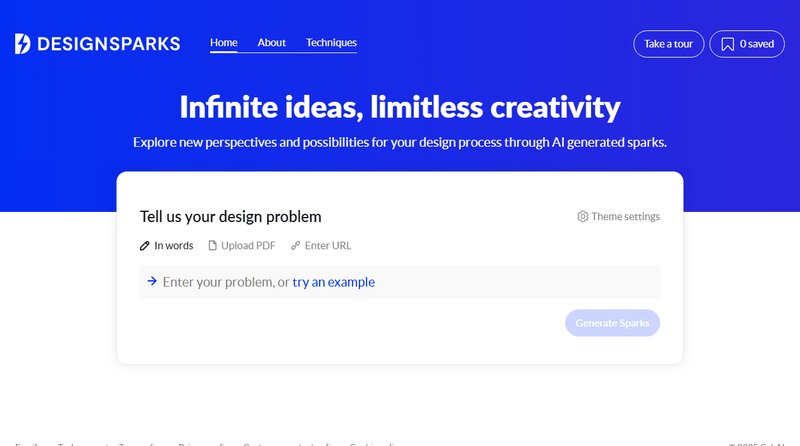Open Theme settings via its text label
800x446 pixels.
click(x=625, y=216)
